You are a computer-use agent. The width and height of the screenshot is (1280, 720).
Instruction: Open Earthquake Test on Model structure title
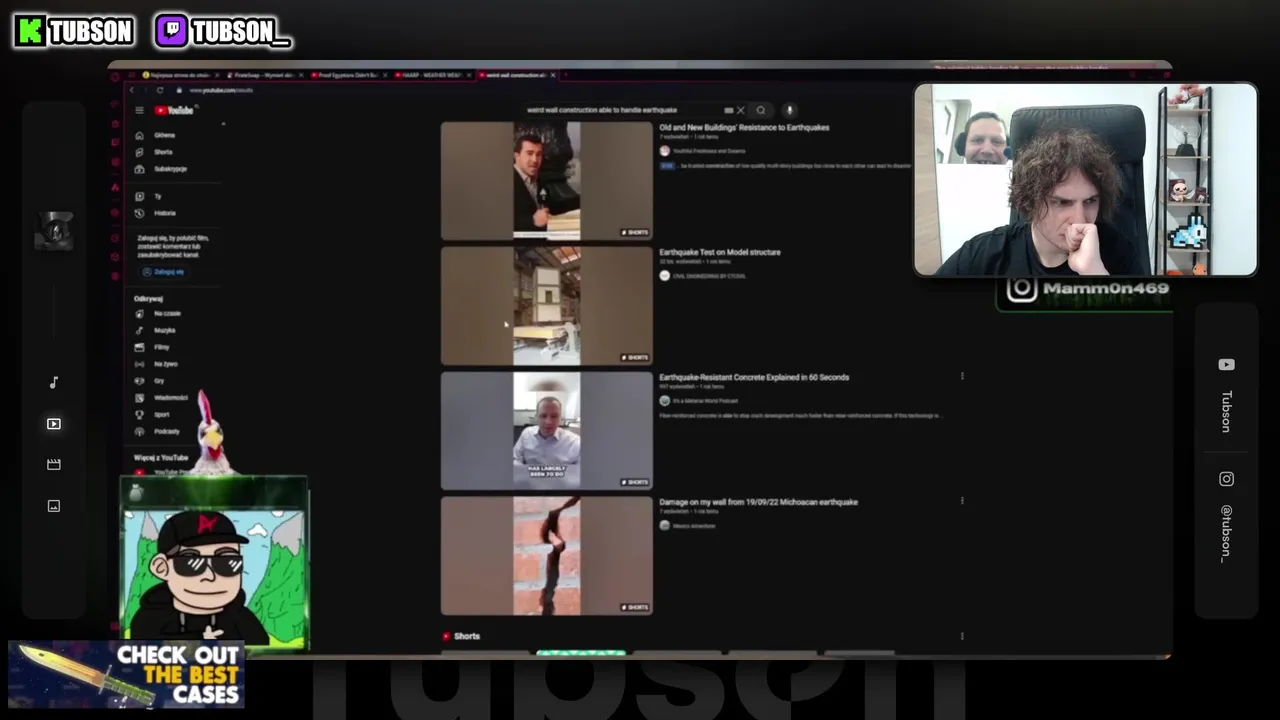pyautogui.click(x=720, y=253)
